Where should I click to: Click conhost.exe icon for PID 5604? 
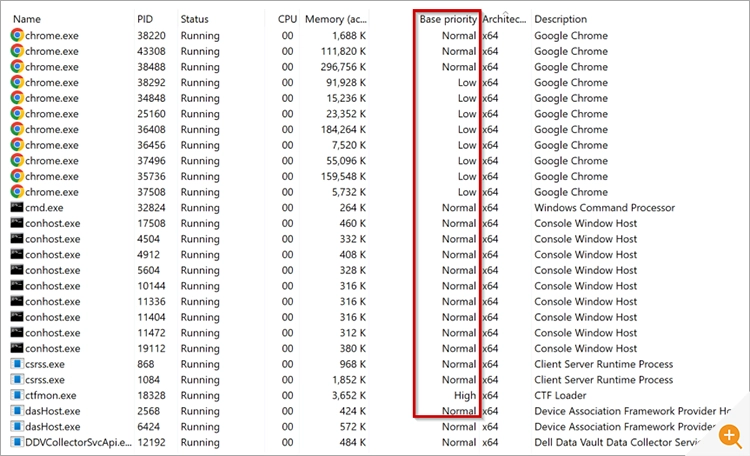17,270
